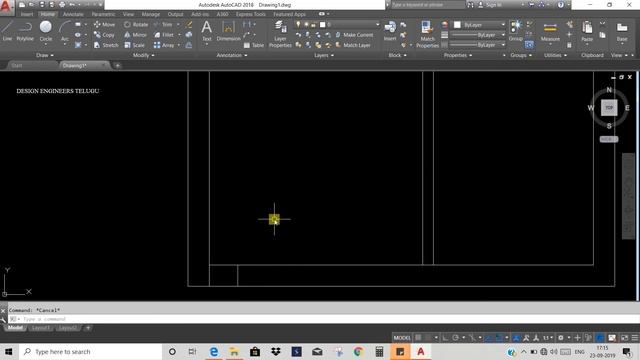Open Layer Properties manager
This screenshot has width=640, height=360.
point(280,35)
